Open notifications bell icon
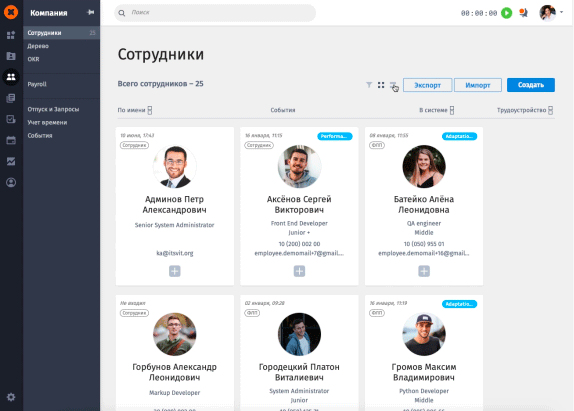This screenshot has height=411, width=574. pyautogui.click(x=523, y=13)
